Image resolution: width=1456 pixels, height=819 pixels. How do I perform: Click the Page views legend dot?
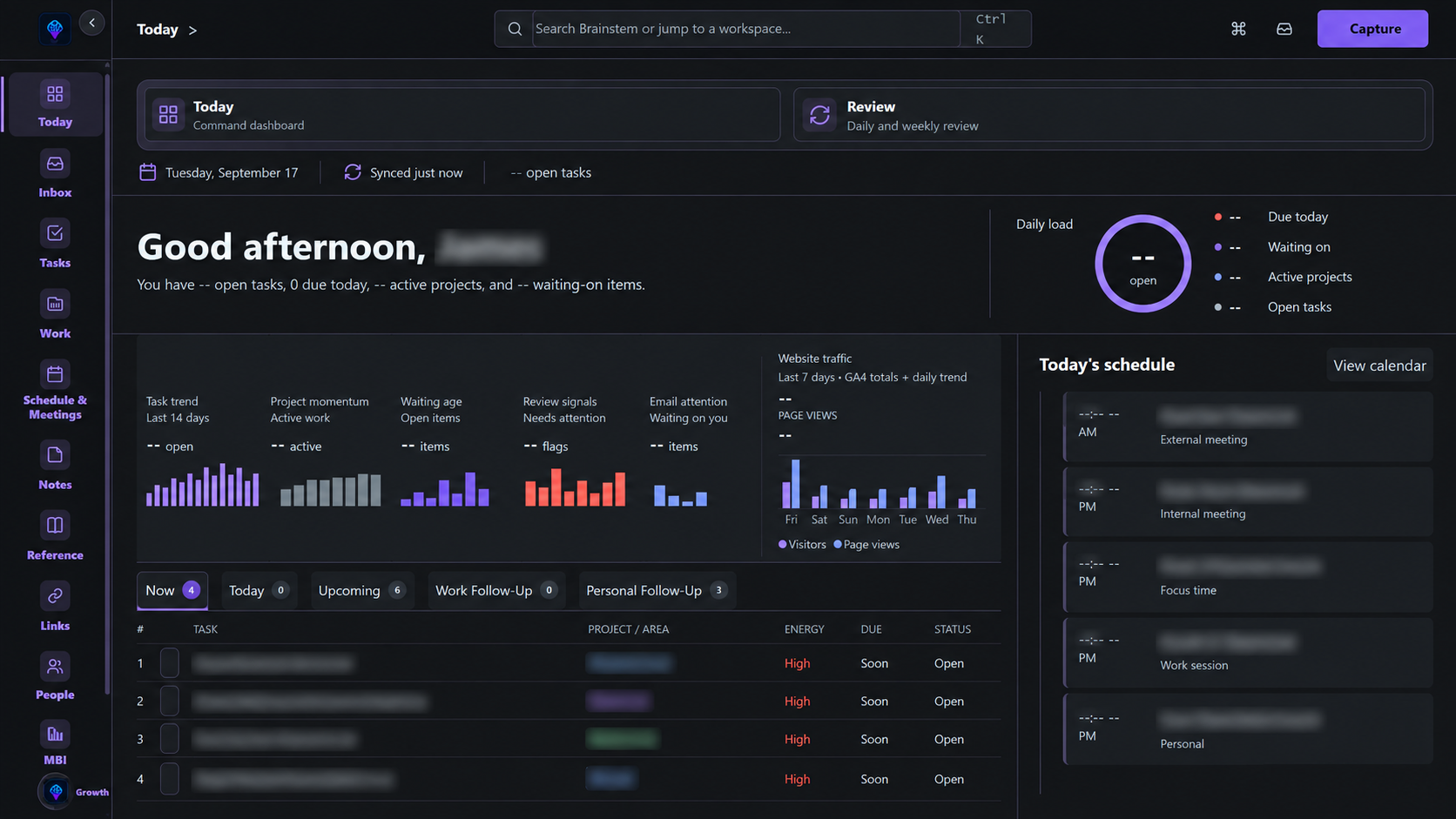tap(838, 544)
